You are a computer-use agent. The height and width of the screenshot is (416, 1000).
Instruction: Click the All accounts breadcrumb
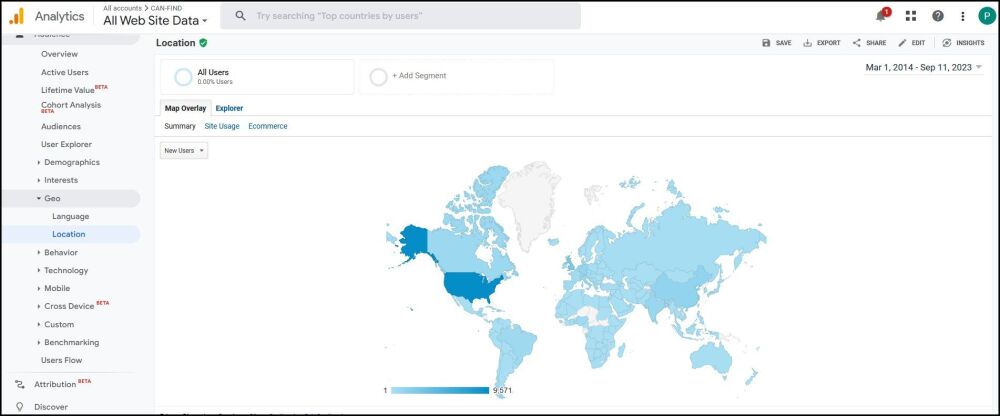pos(122,8)
